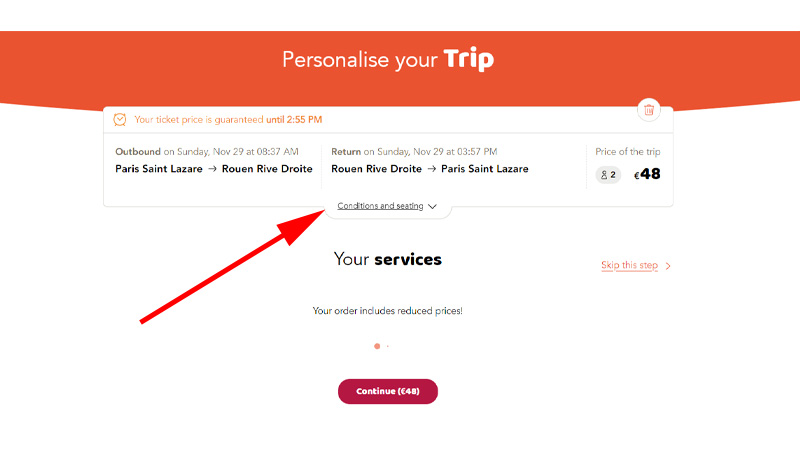Click the return route arrow icon
The image size is (800, 450).
pos(432,169)
